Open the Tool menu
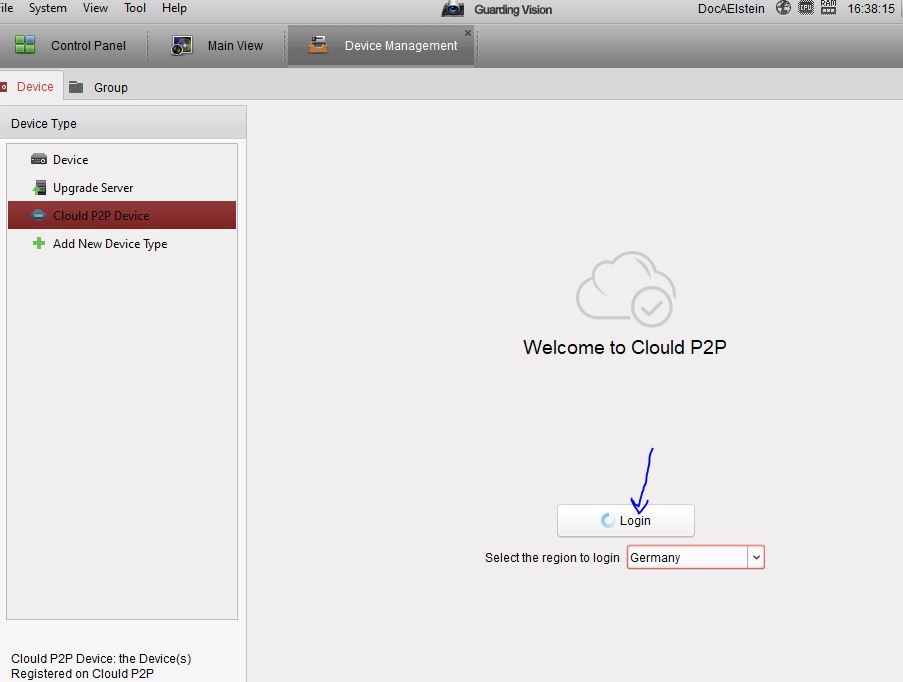 tap(135, 8)
